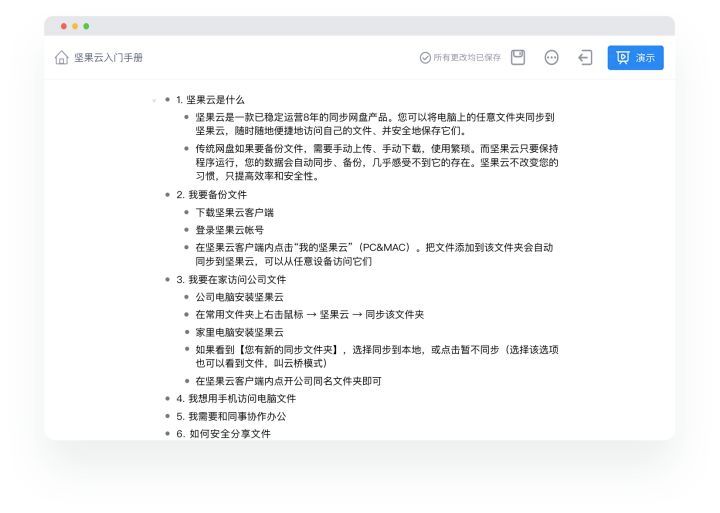Maximize the window with the green button

(x=86, y=26)
